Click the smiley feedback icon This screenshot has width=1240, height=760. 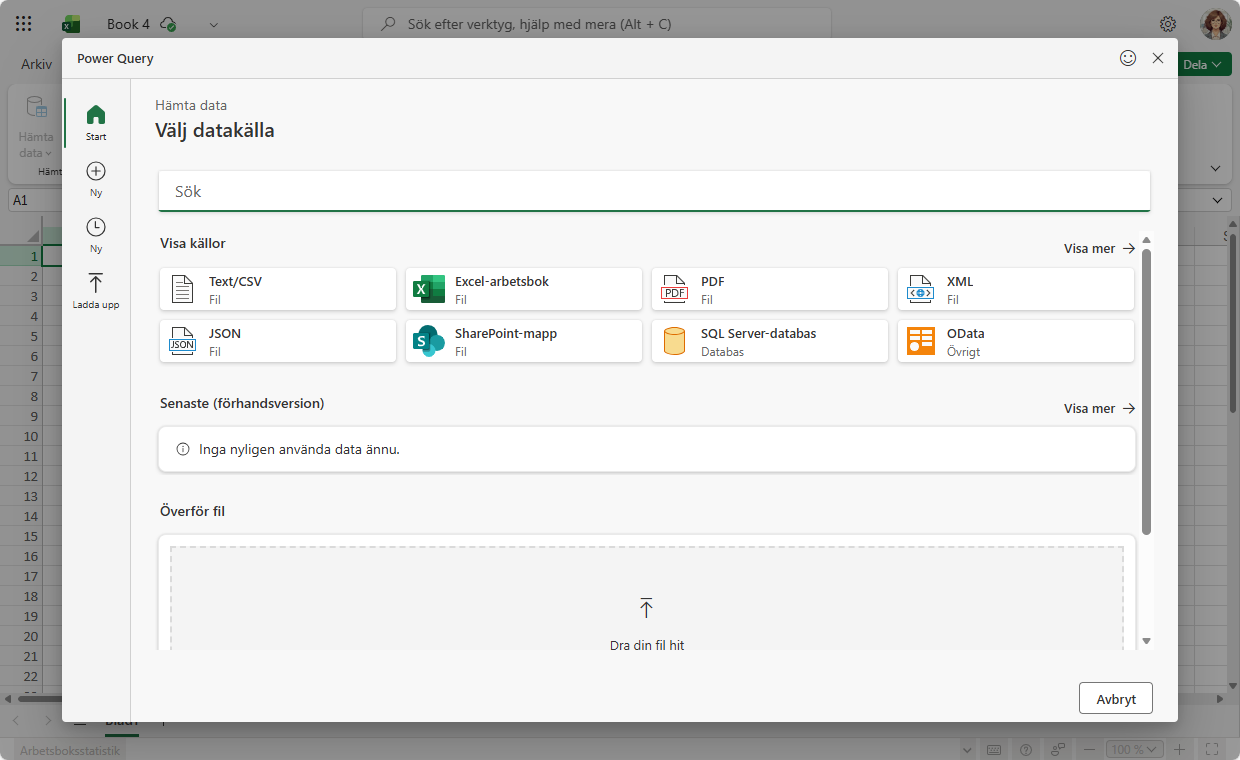pos(1128,58)
